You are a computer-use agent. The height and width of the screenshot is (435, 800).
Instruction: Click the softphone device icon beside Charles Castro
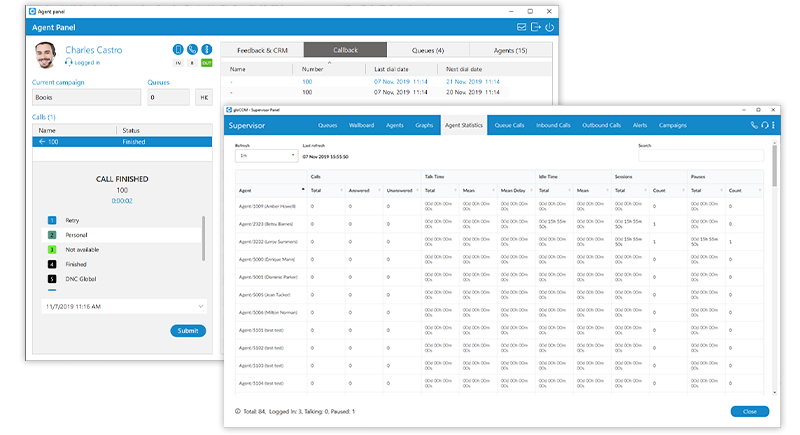177,49
